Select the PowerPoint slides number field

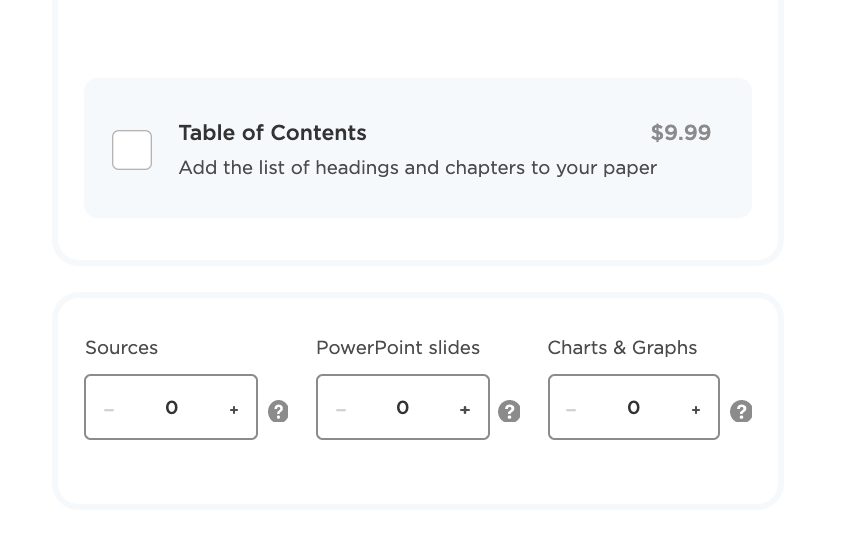click(x=402, y=408)
